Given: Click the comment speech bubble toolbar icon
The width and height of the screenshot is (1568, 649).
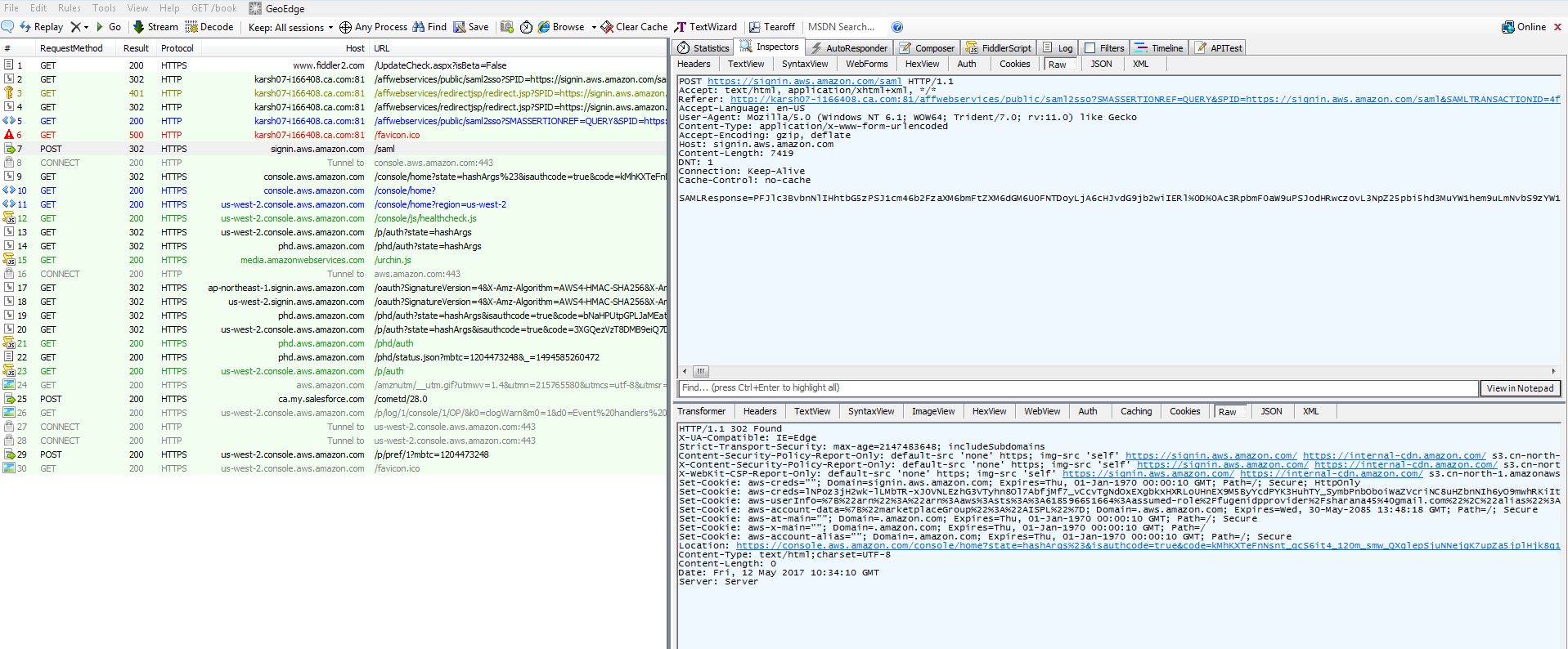Looking at the screenshot, I should coord(7,27).
